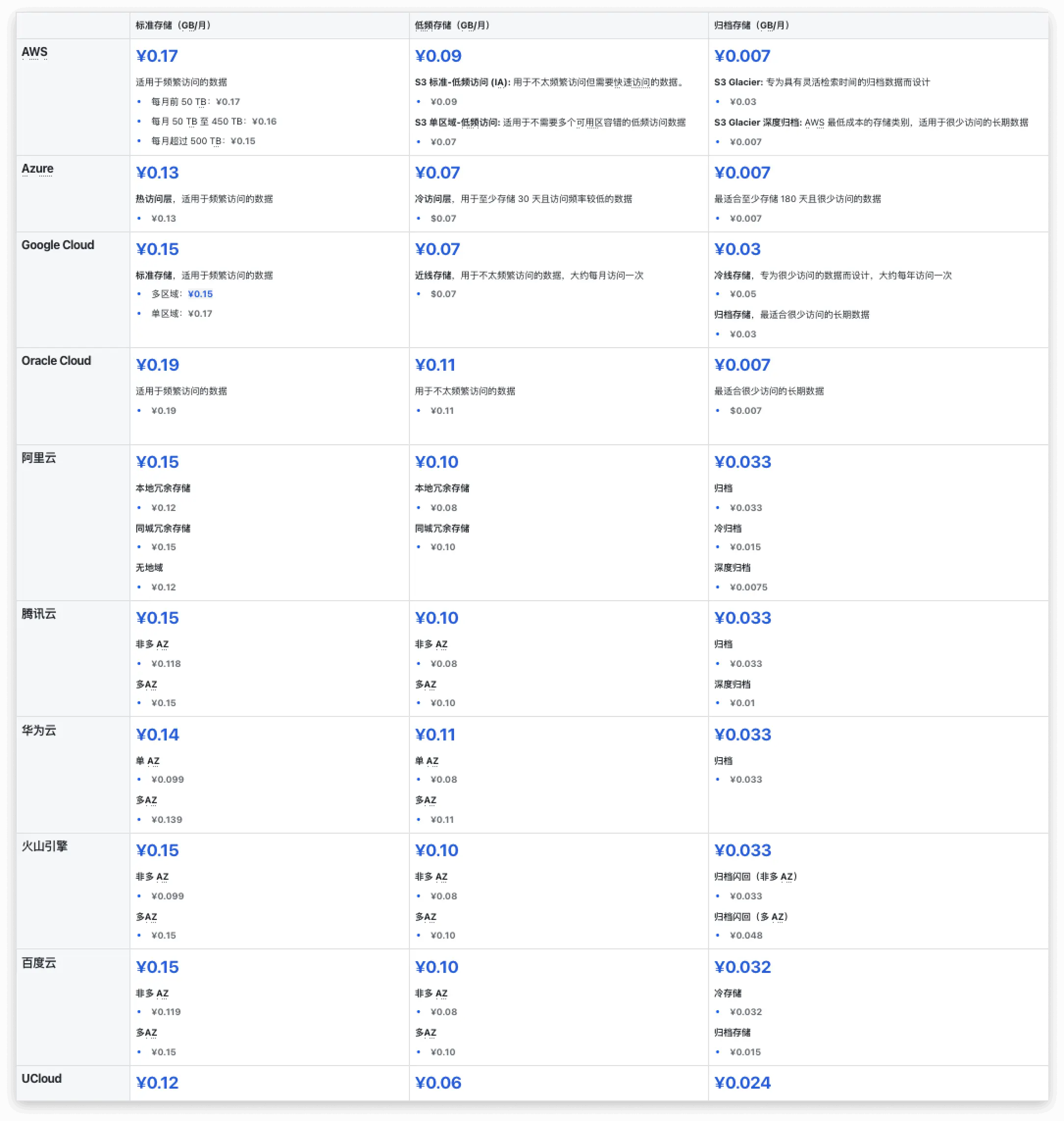The height and width of the screenshot is (1121, 1064).
Task: Click the 阿里云 row header
Action: coord(39,458)
